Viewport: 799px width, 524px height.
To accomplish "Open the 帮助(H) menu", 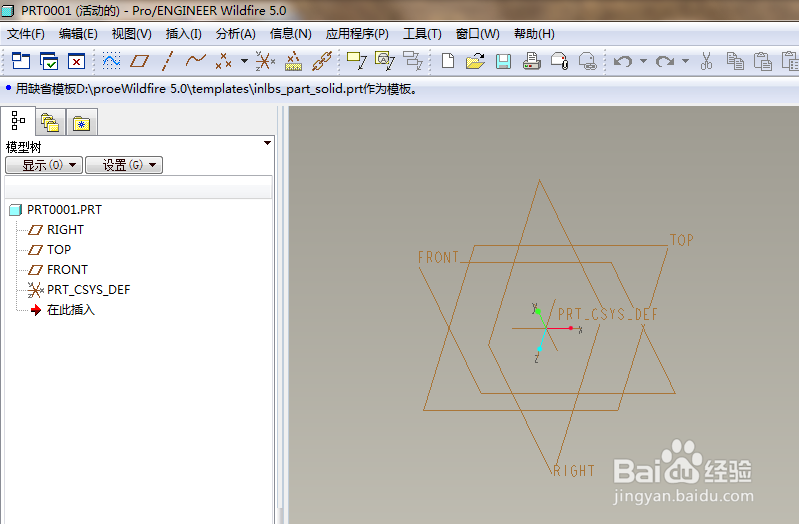I will click(534, 34).
